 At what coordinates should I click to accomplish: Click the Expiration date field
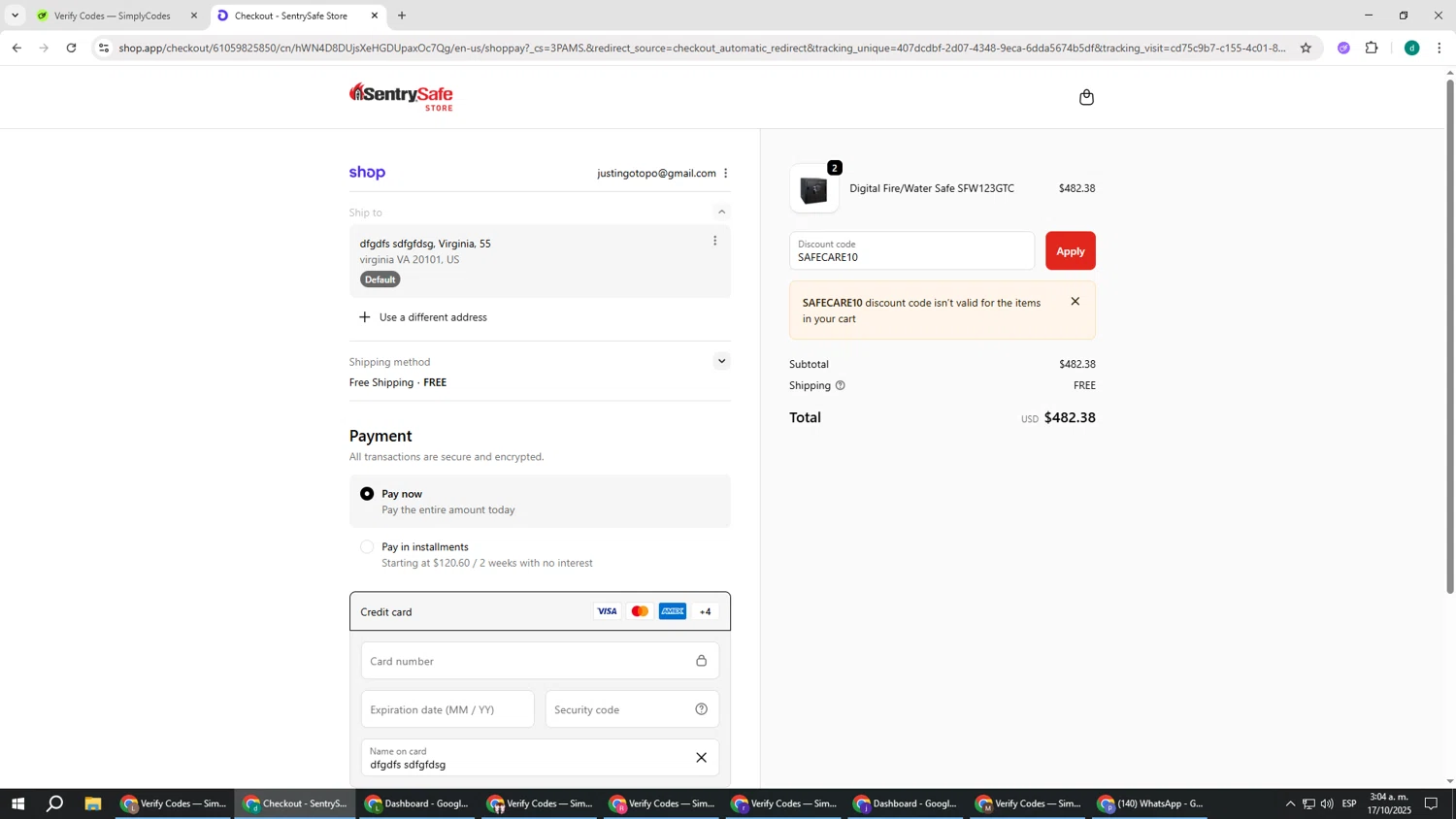pyautogui.click(x=447, y=709)
